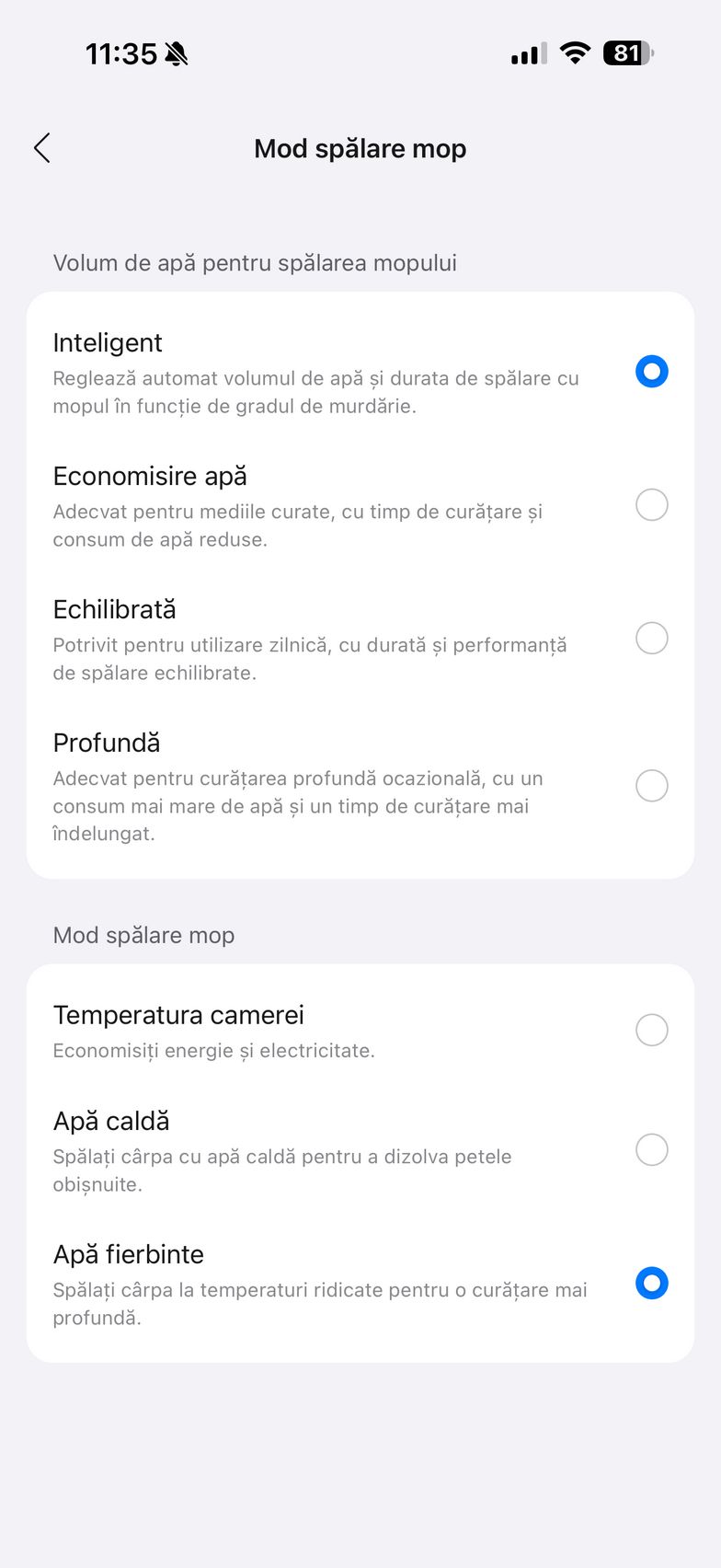
Task: Tap the Temperatura camerei option title
Action: 178,1015
